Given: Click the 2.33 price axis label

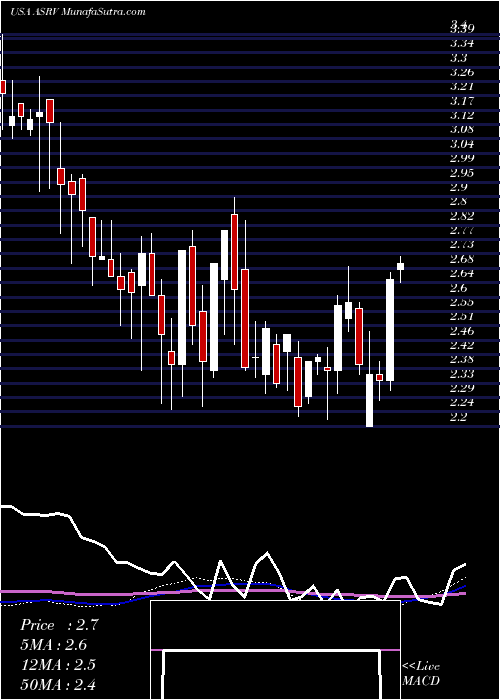Looking at the screenshot, I should [462, 374].
